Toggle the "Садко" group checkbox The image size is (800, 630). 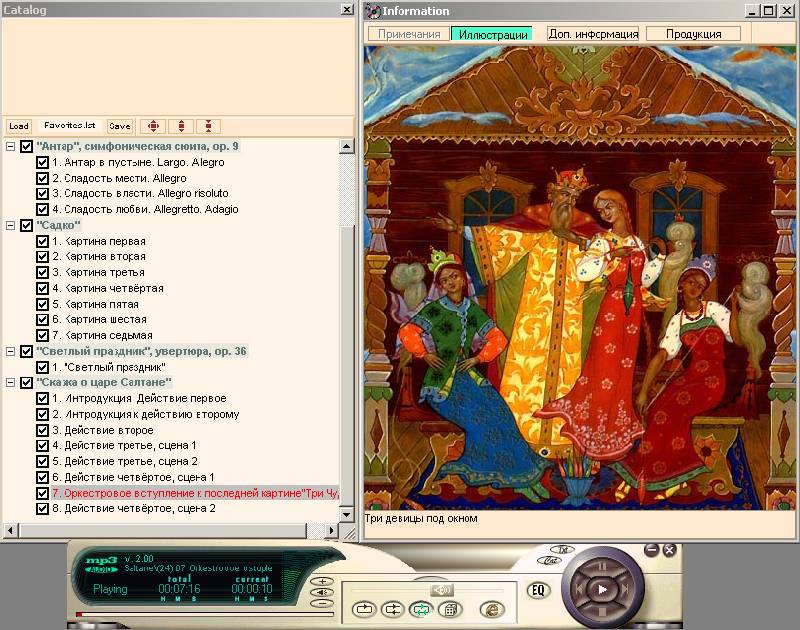click(x=27, y=225)
